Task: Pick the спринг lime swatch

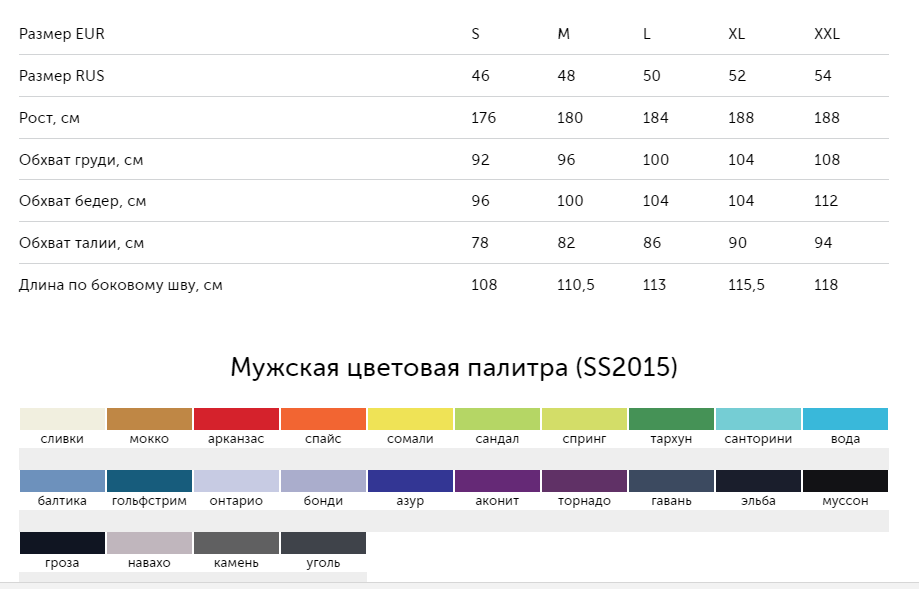Action: (584, 419)
